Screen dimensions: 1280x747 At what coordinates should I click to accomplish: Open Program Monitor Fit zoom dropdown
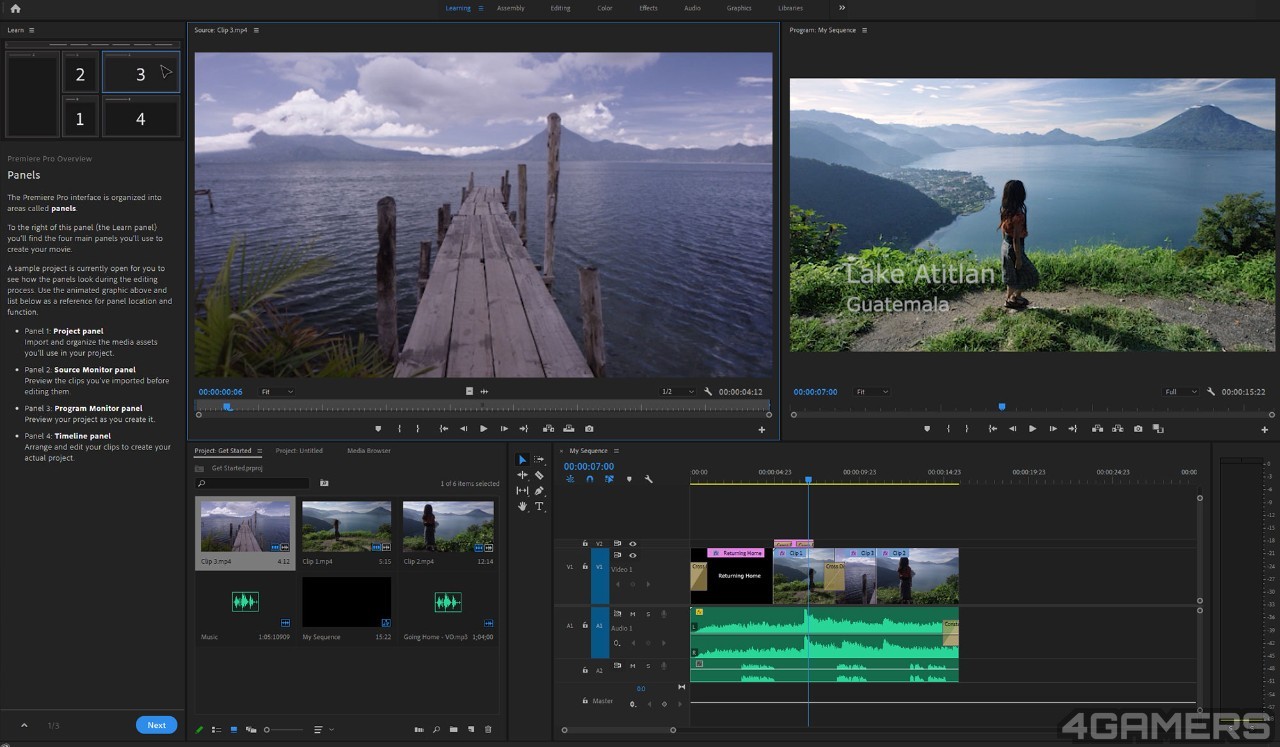tap(871, 392)
